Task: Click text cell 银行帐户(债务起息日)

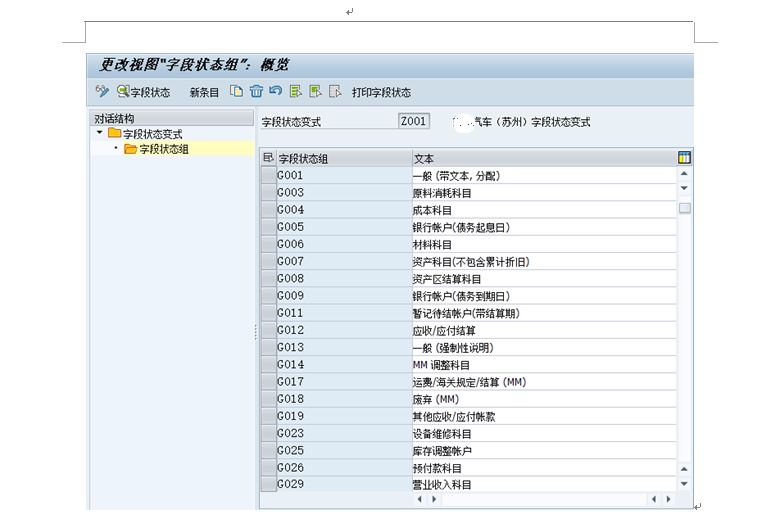Action: coord(544,227)
